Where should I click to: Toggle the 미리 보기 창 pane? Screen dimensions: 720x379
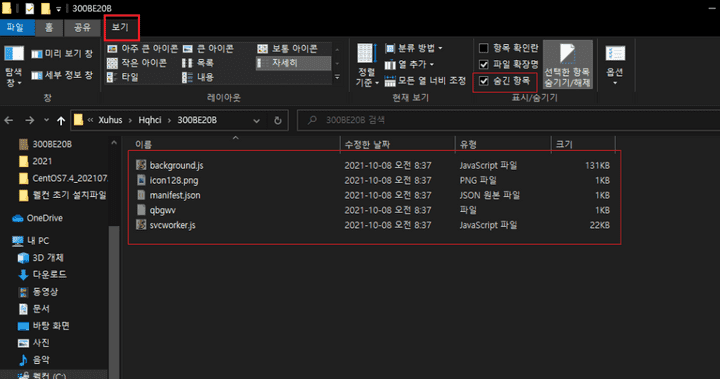[62, 54]
